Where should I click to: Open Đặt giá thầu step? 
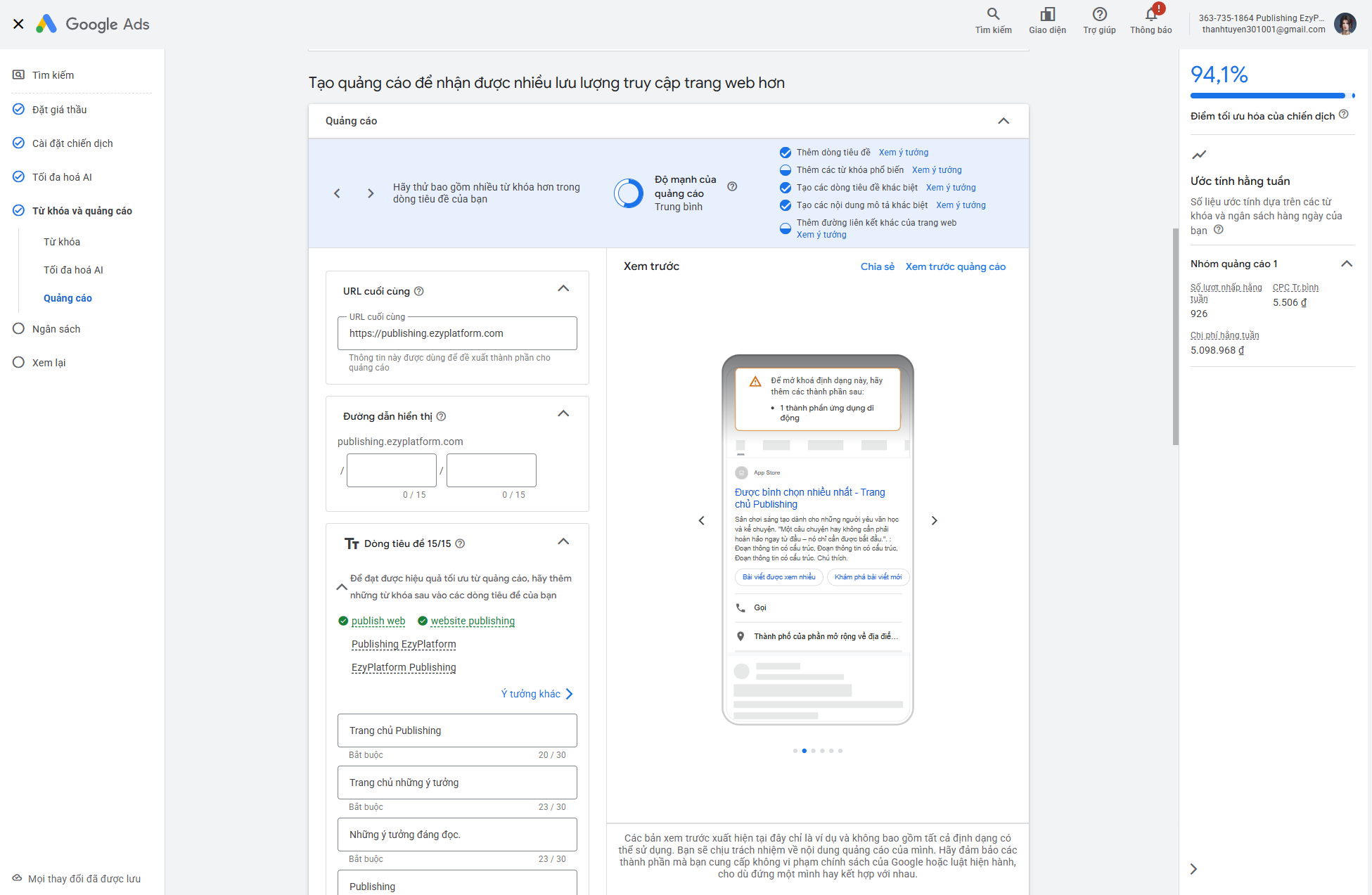[x=59, y=109]
